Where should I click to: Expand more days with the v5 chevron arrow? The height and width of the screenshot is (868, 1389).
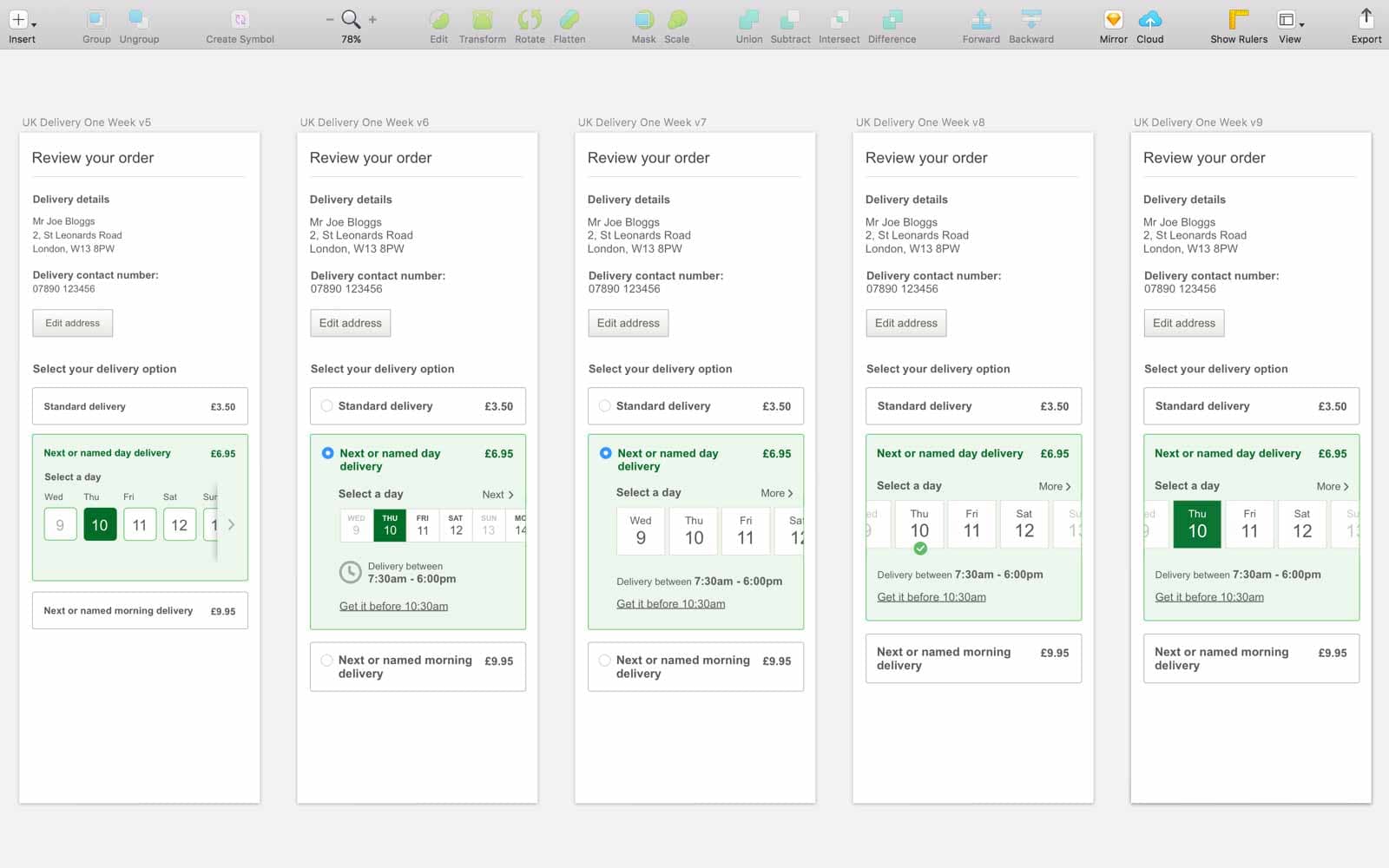(x=231, y=525)
